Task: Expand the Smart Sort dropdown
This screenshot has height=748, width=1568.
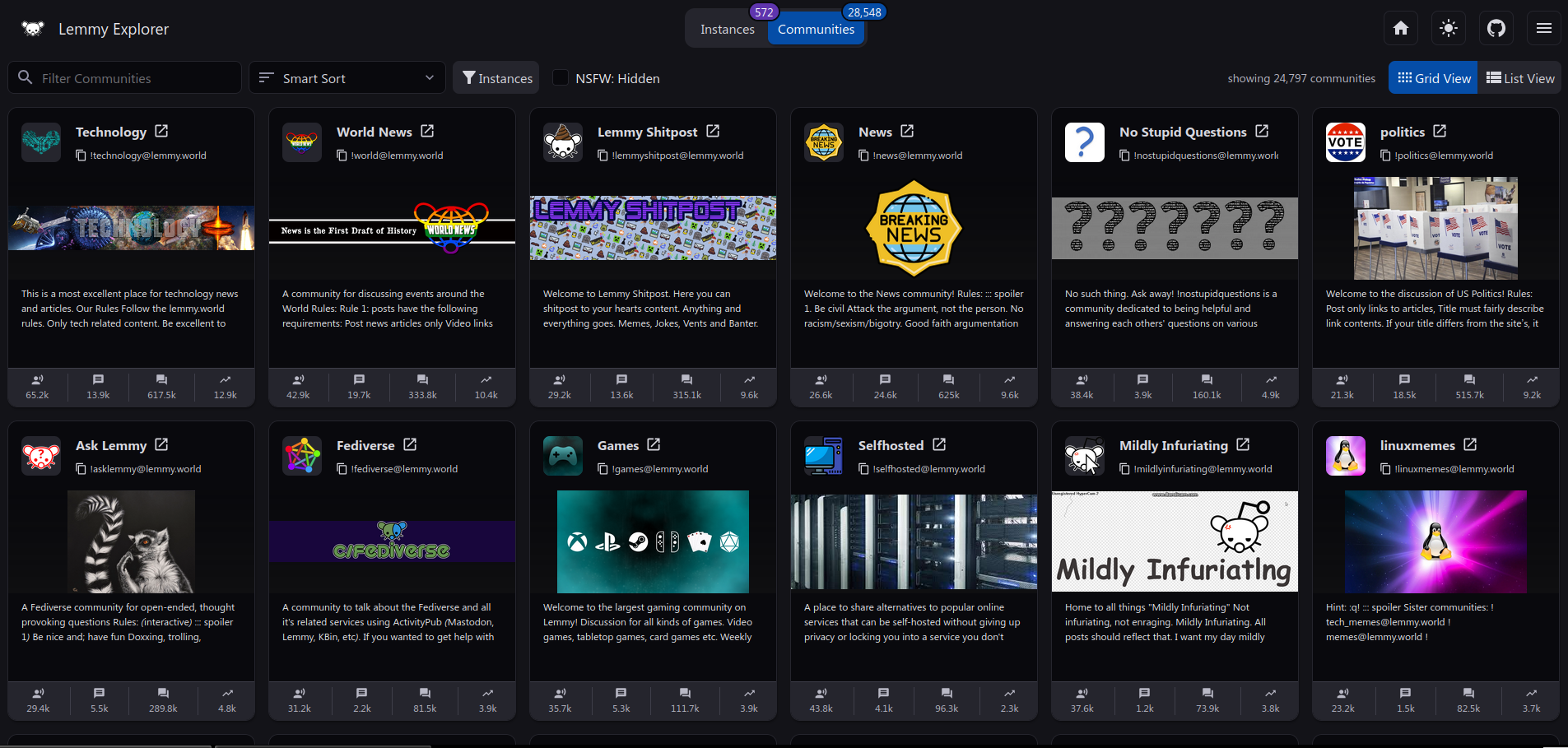Action: click(347, 78)
